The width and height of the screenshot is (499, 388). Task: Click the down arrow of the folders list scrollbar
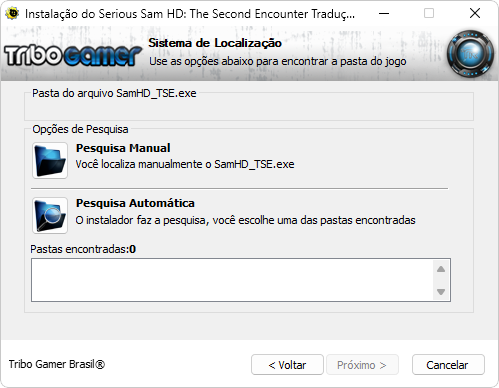[x=441, y=292]
